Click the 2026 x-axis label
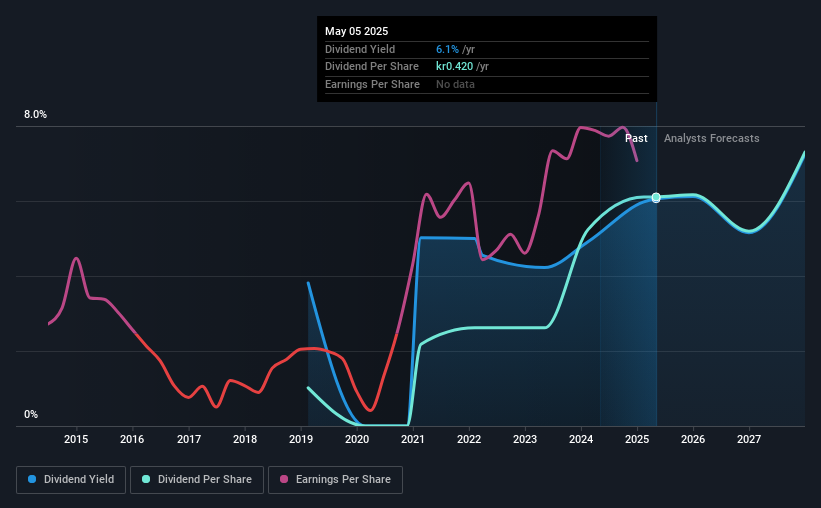Image resolution: width=821 pixels, height=508 pixels. coord(693,439)
